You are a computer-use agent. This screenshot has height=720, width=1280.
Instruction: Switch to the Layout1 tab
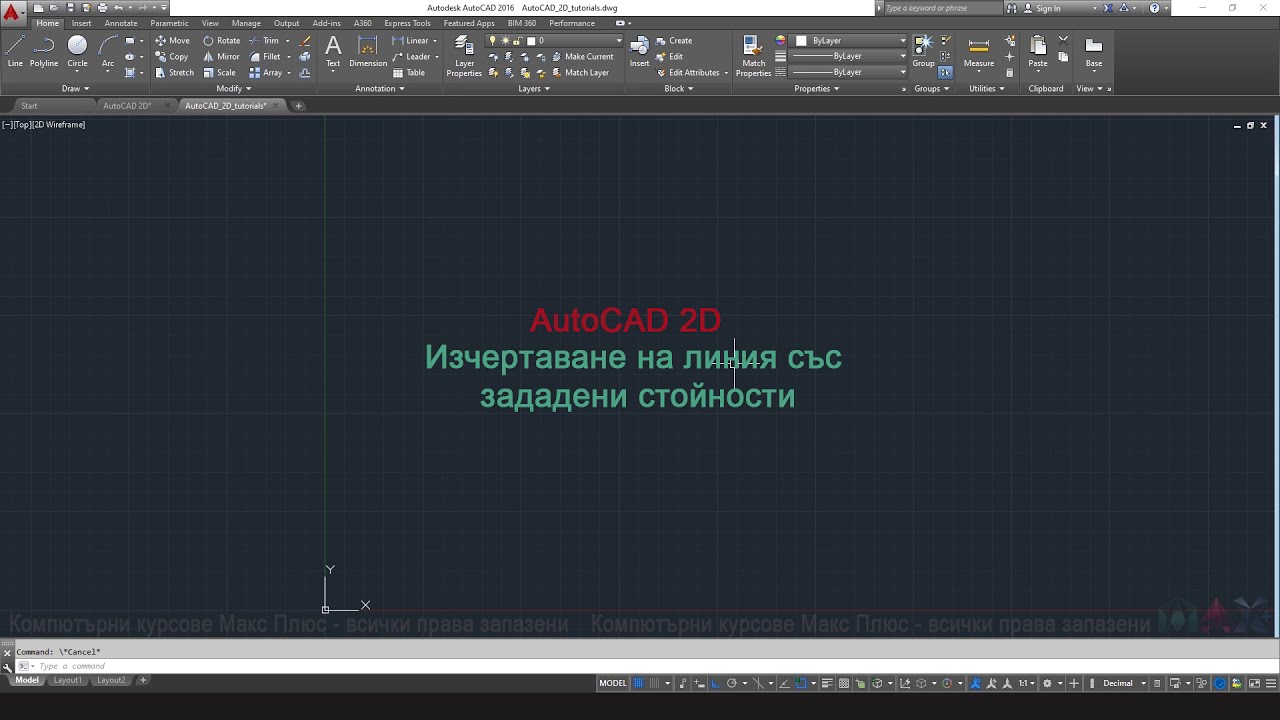pos(67,680)
